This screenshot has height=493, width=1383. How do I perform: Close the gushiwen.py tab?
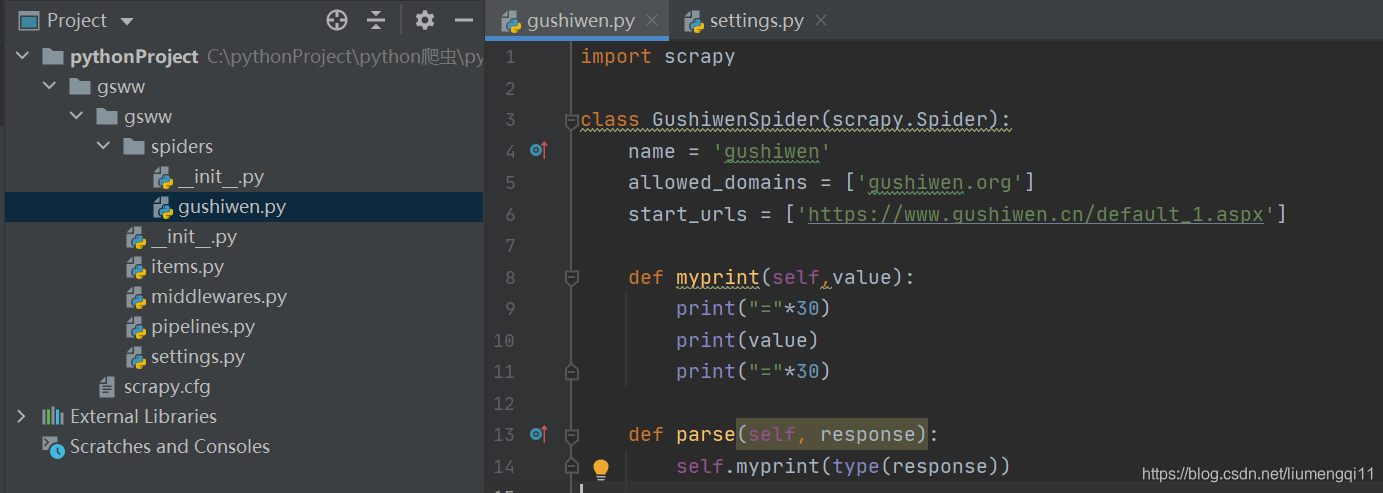[652, 21]
